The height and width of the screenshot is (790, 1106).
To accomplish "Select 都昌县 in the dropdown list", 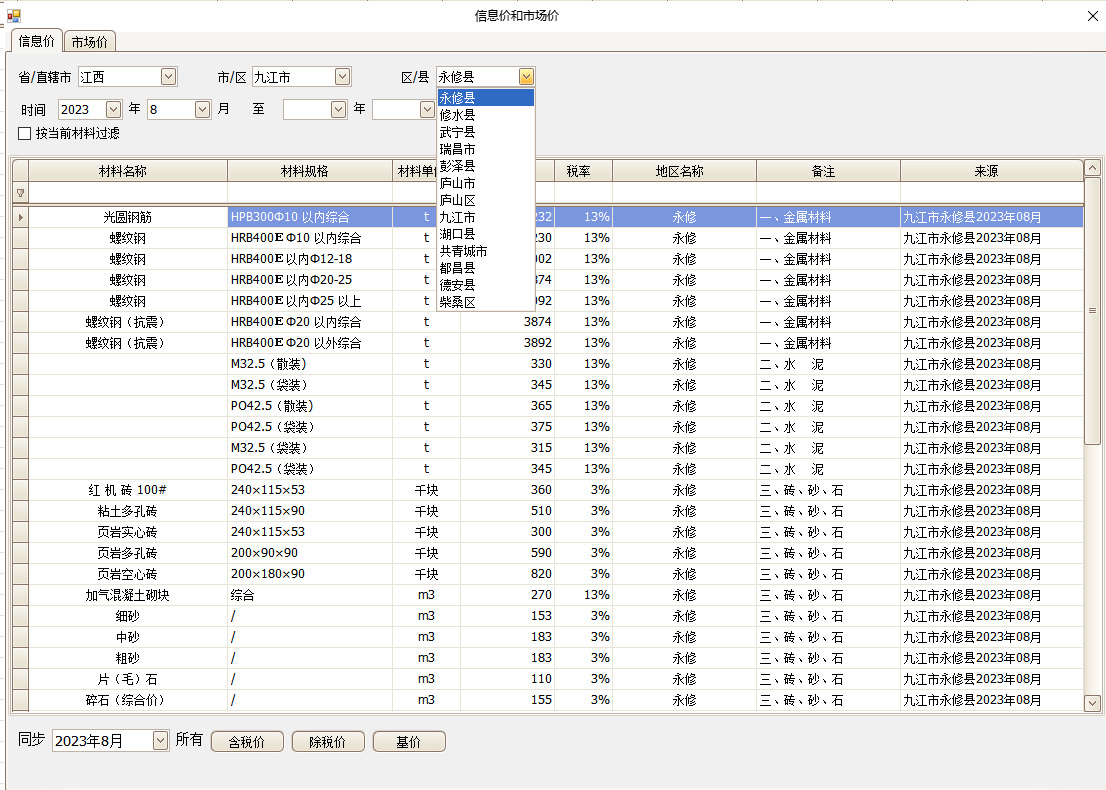I will pyautogui.click(x=485, y=268).
